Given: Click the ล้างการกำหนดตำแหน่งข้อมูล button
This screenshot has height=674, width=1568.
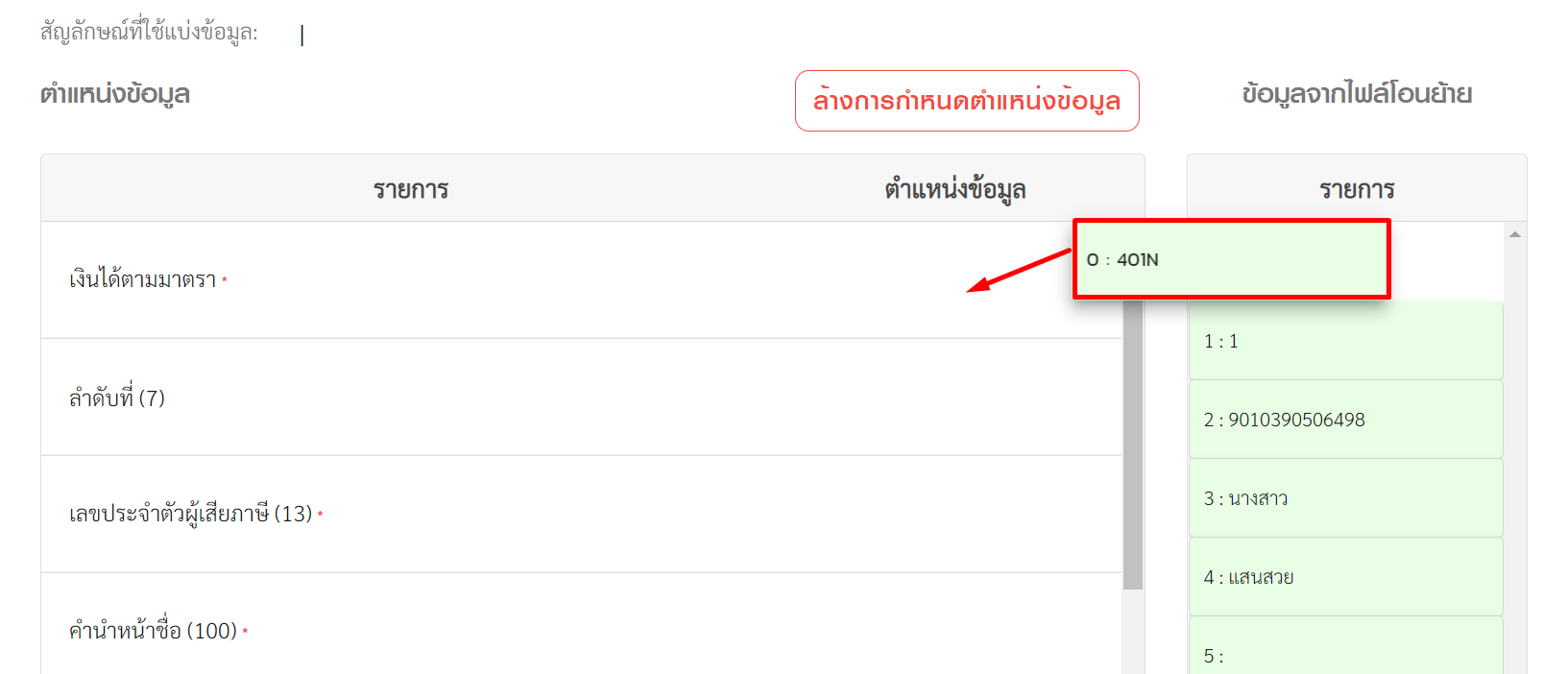Looking at the screenshot, I should pos(967,101).
